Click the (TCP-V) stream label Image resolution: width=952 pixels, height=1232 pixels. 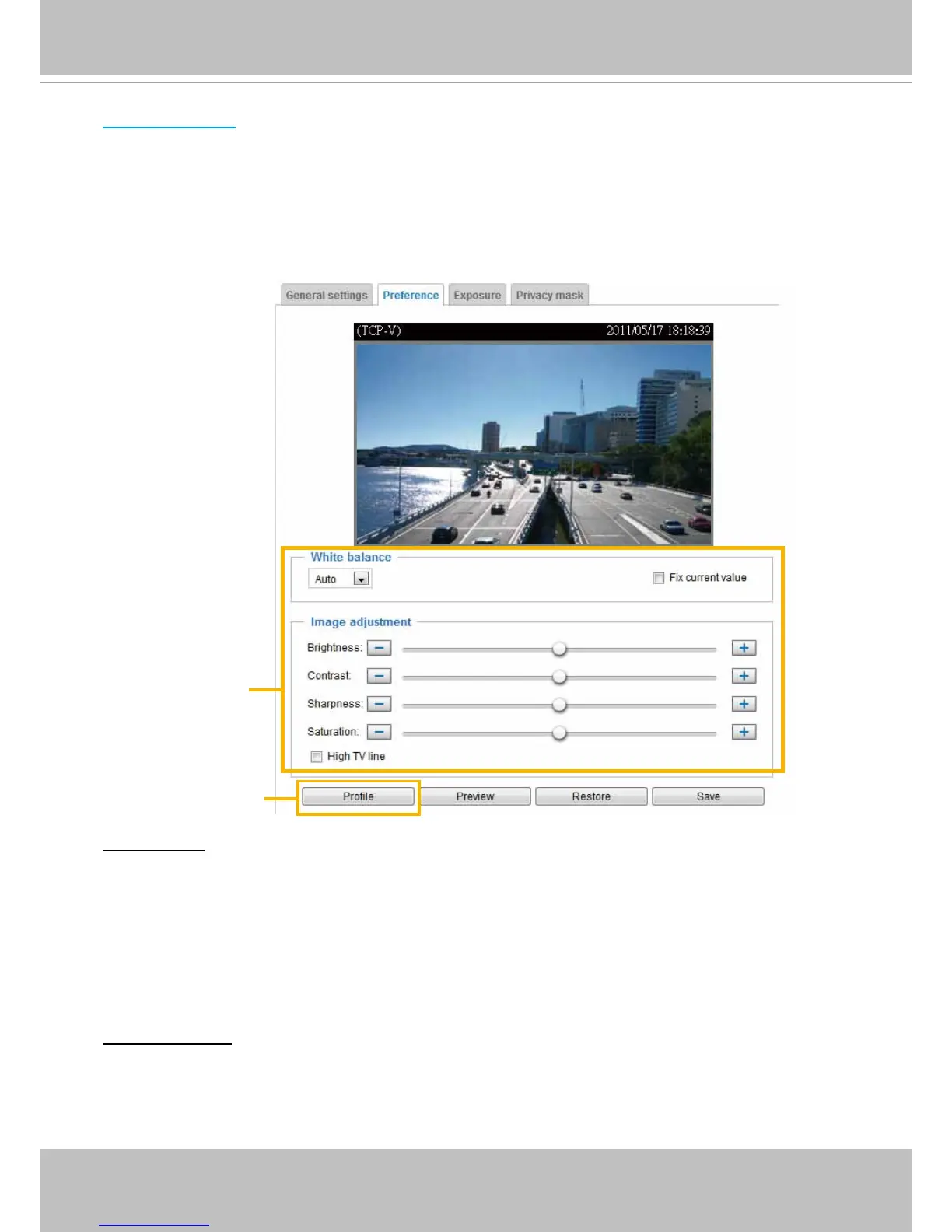tap(379, 331)
